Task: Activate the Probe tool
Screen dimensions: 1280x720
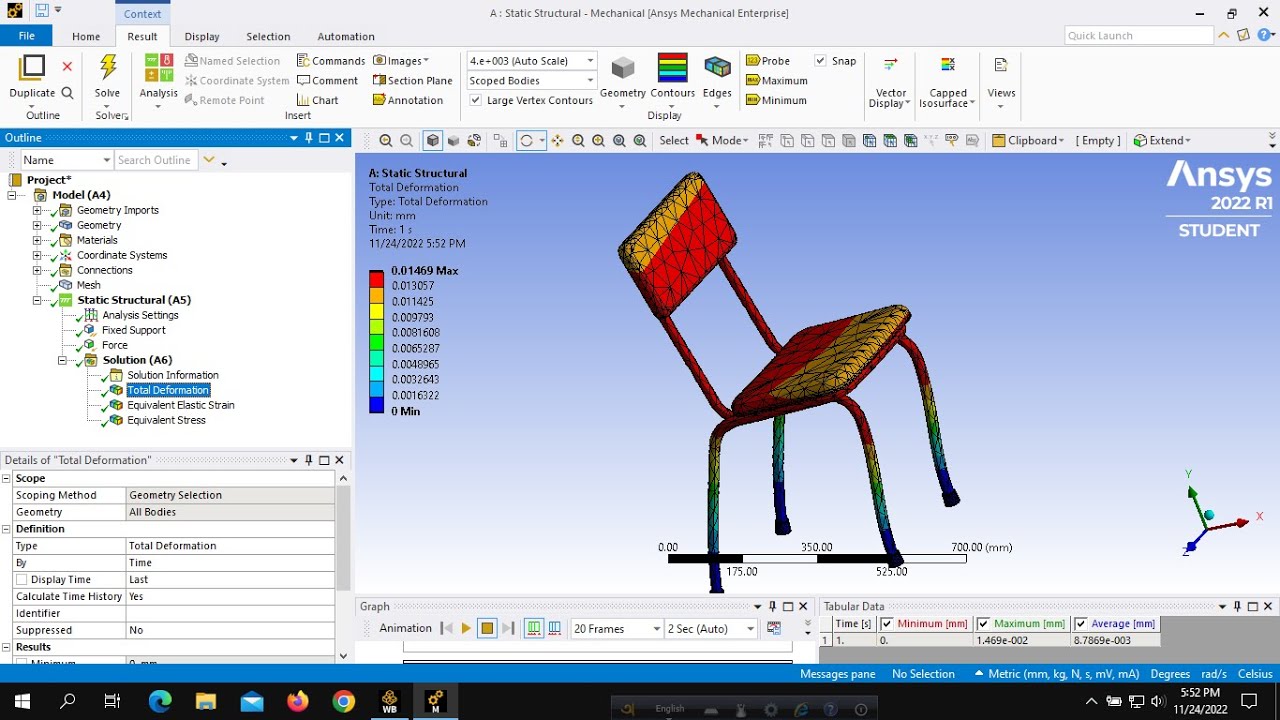Action: (x=768, y=61)
